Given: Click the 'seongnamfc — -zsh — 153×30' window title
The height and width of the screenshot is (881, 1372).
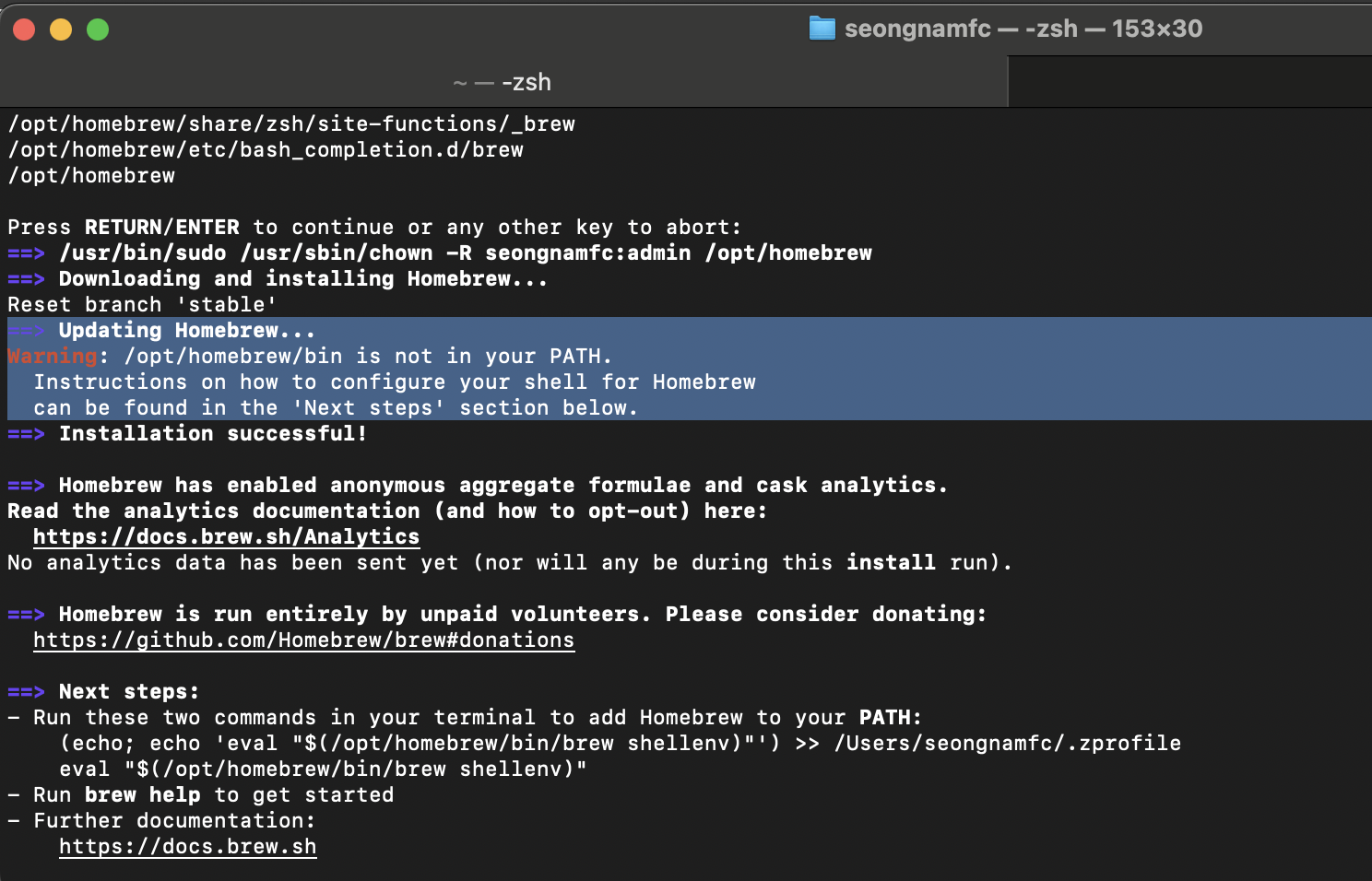Looking at the screenshot, I should [1023, 29].
